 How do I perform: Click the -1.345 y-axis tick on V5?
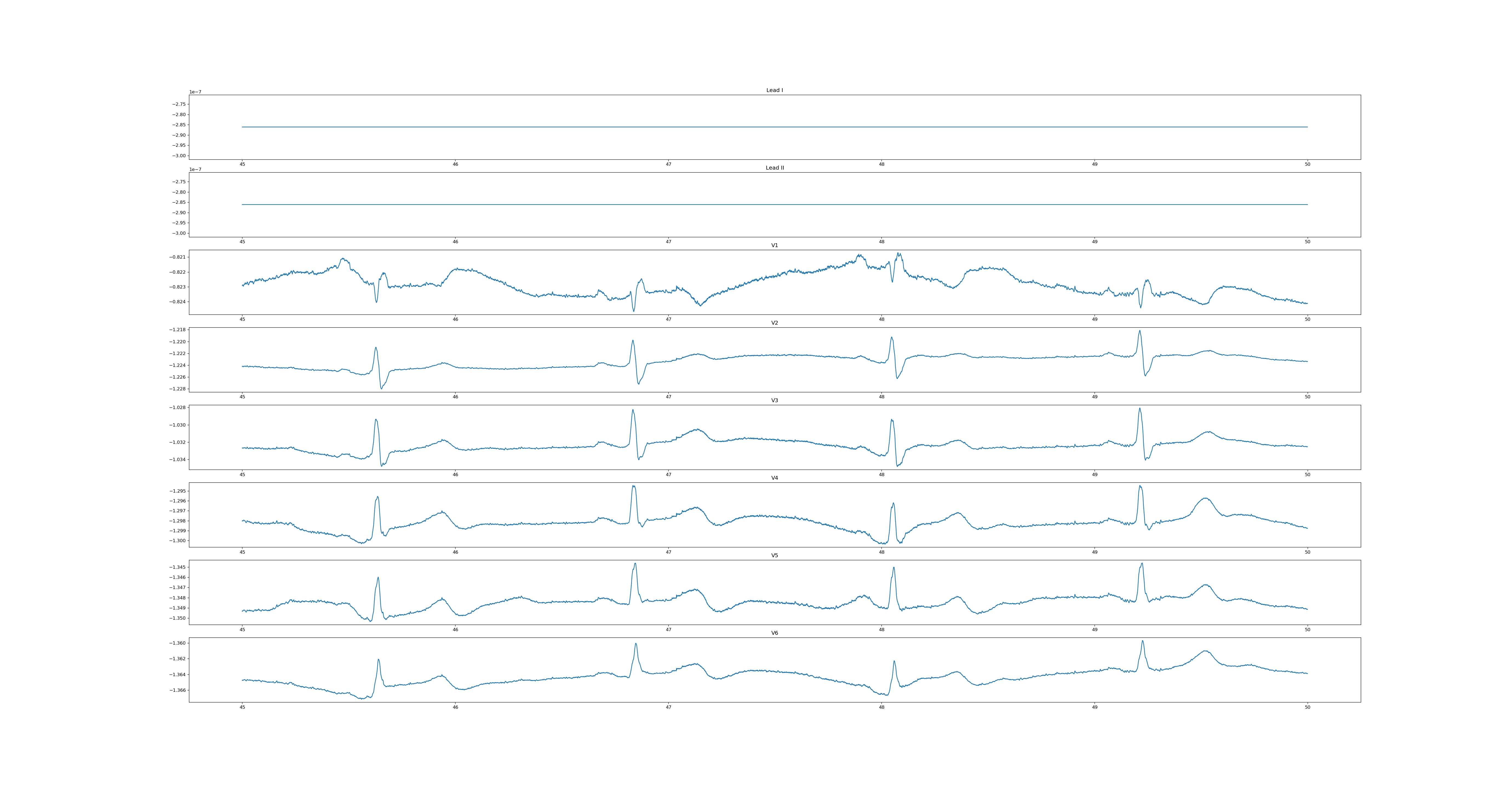[178, 567]
